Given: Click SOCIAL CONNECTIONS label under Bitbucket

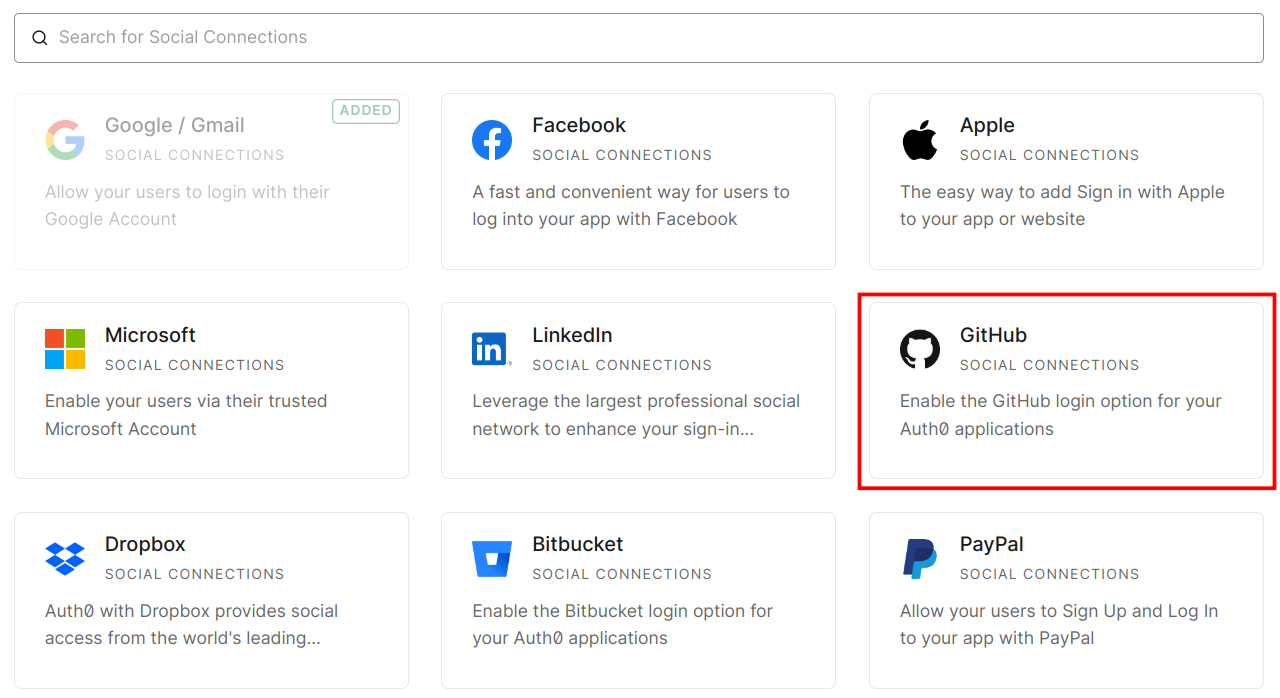Looking at the screenshot, I should pos(622,574).
